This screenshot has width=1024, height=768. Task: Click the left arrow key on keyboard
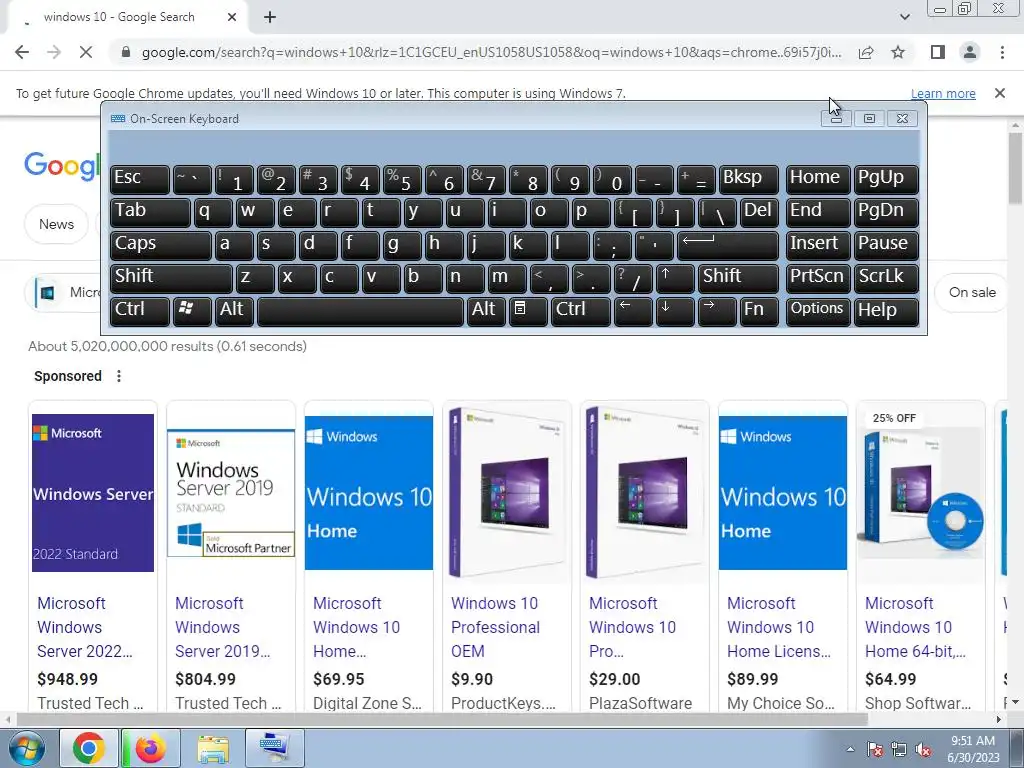(632, 311)
